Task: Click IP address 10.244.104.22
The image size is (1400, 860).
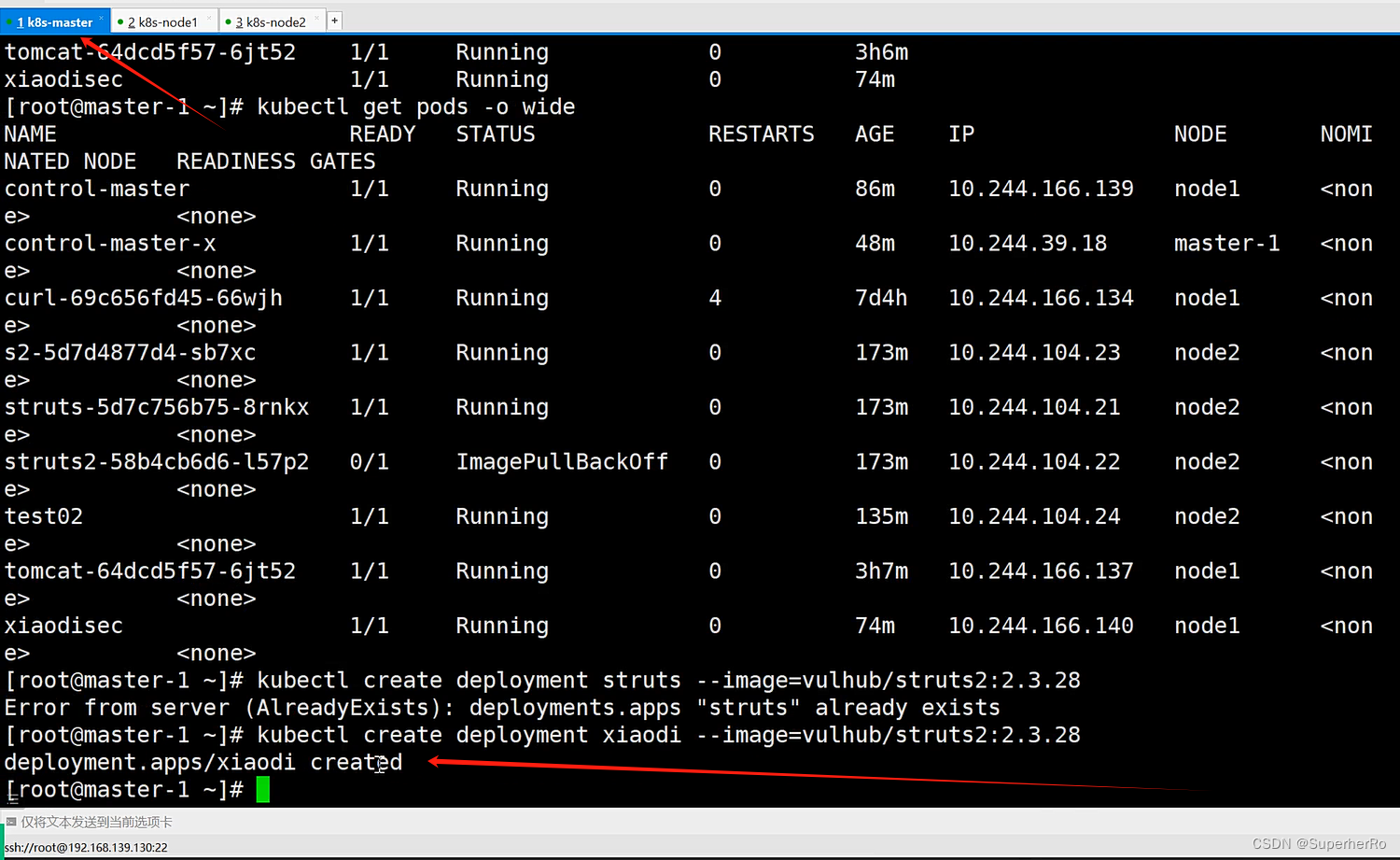Action: [x=1034, y=461]
